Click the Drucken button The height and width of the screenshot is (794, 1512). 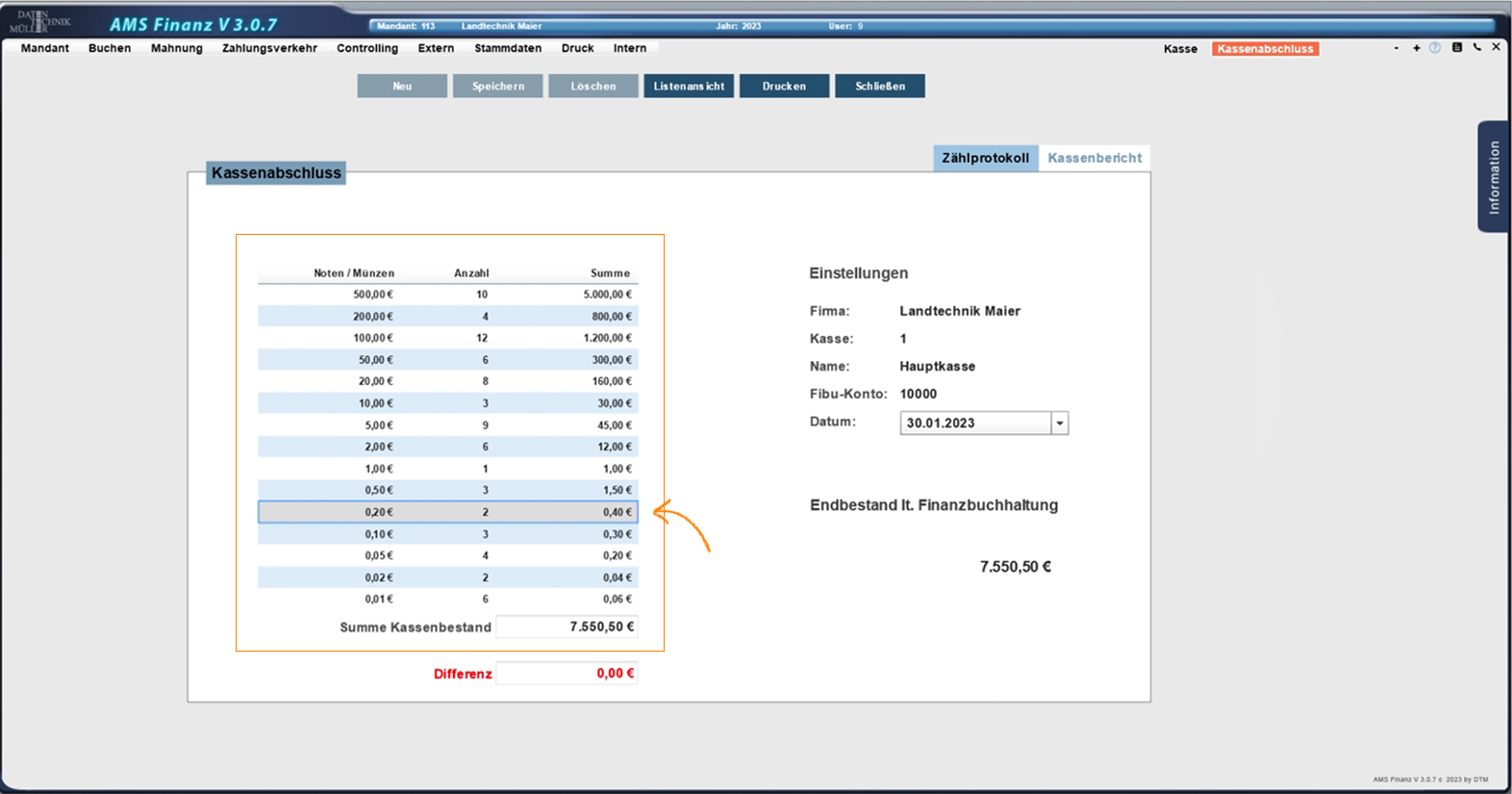784,87
